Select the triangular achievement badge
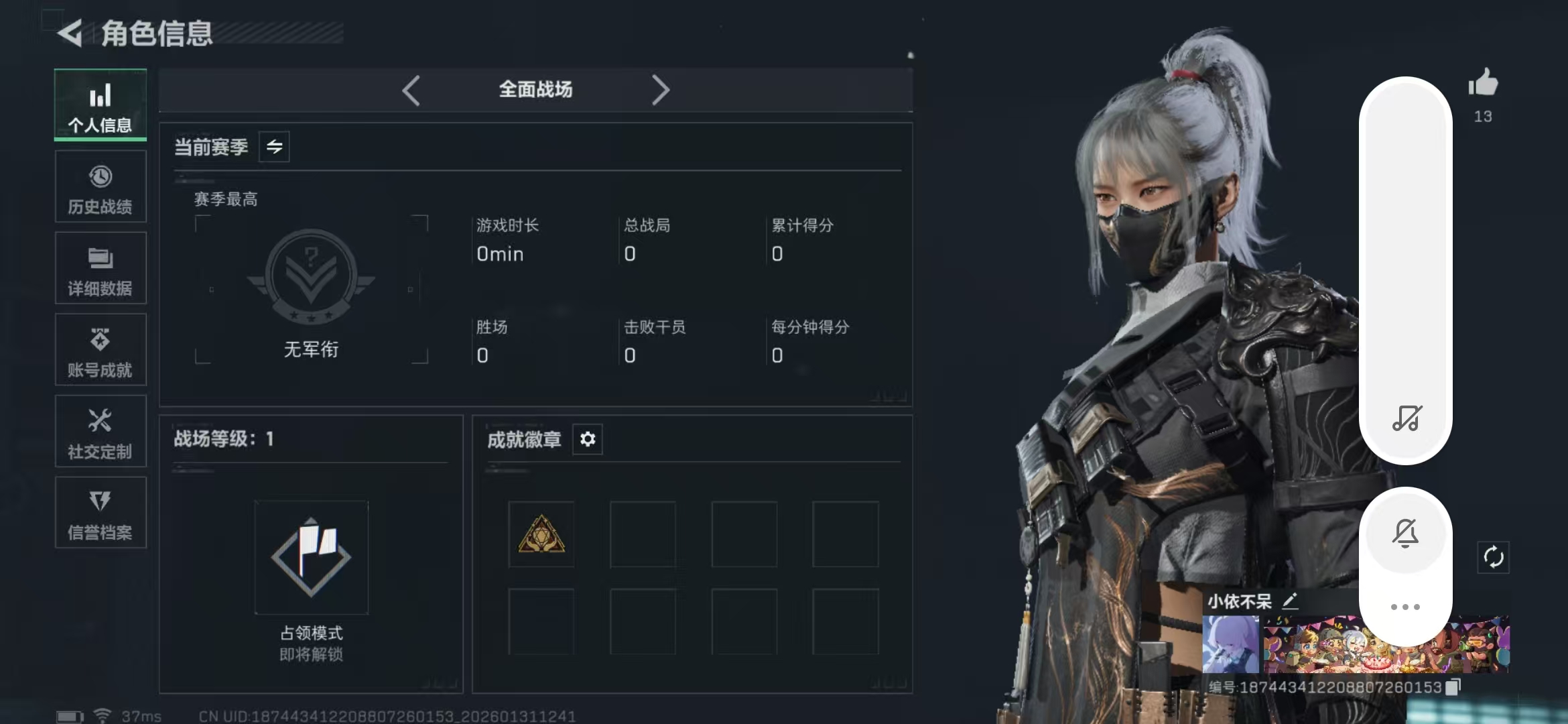The width and height of the screenshot is (1568, 724). 541,534
